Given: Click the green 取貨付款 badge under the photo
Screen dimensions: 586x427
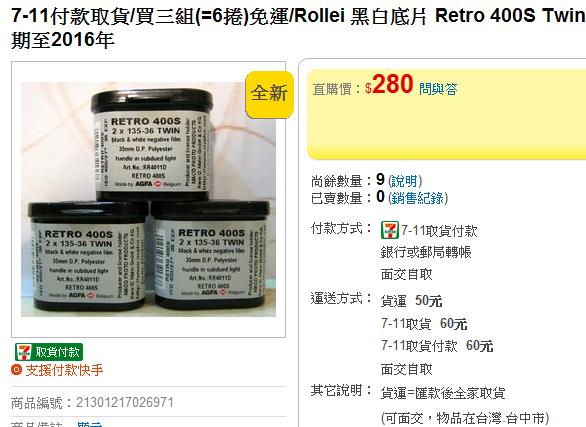Looking at the screenshot, I should (49, 352).
